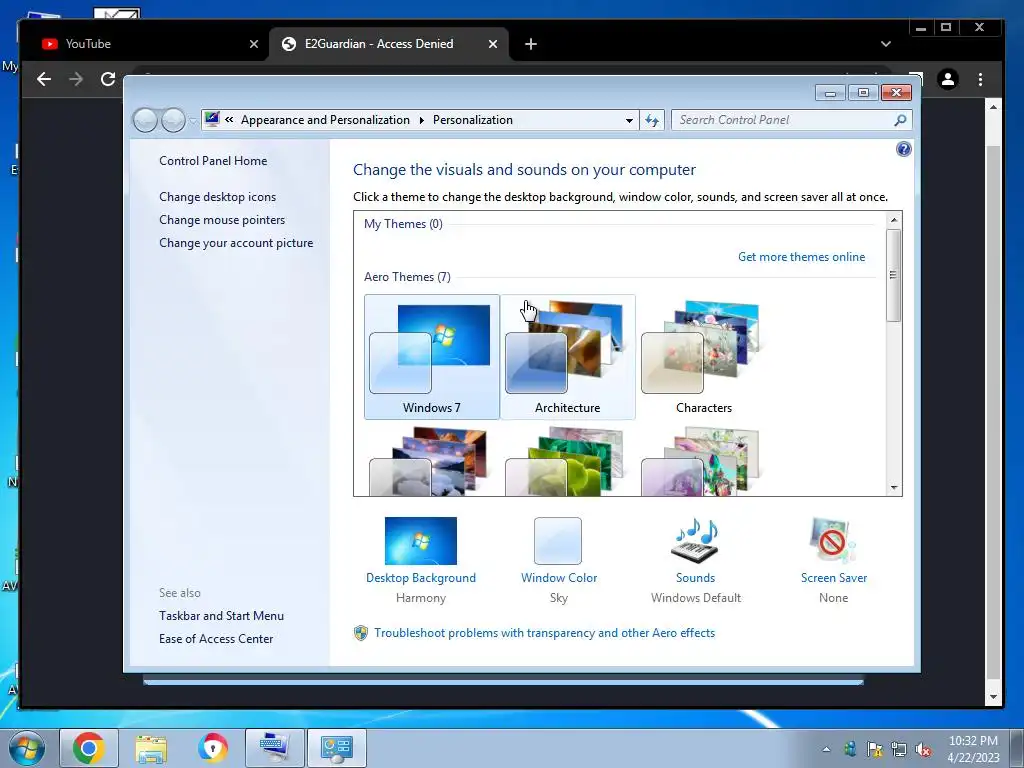The height and width of the screenshot is (768, 1024).
Task: Click the Personalization breadcrumb
Action: 472,120
